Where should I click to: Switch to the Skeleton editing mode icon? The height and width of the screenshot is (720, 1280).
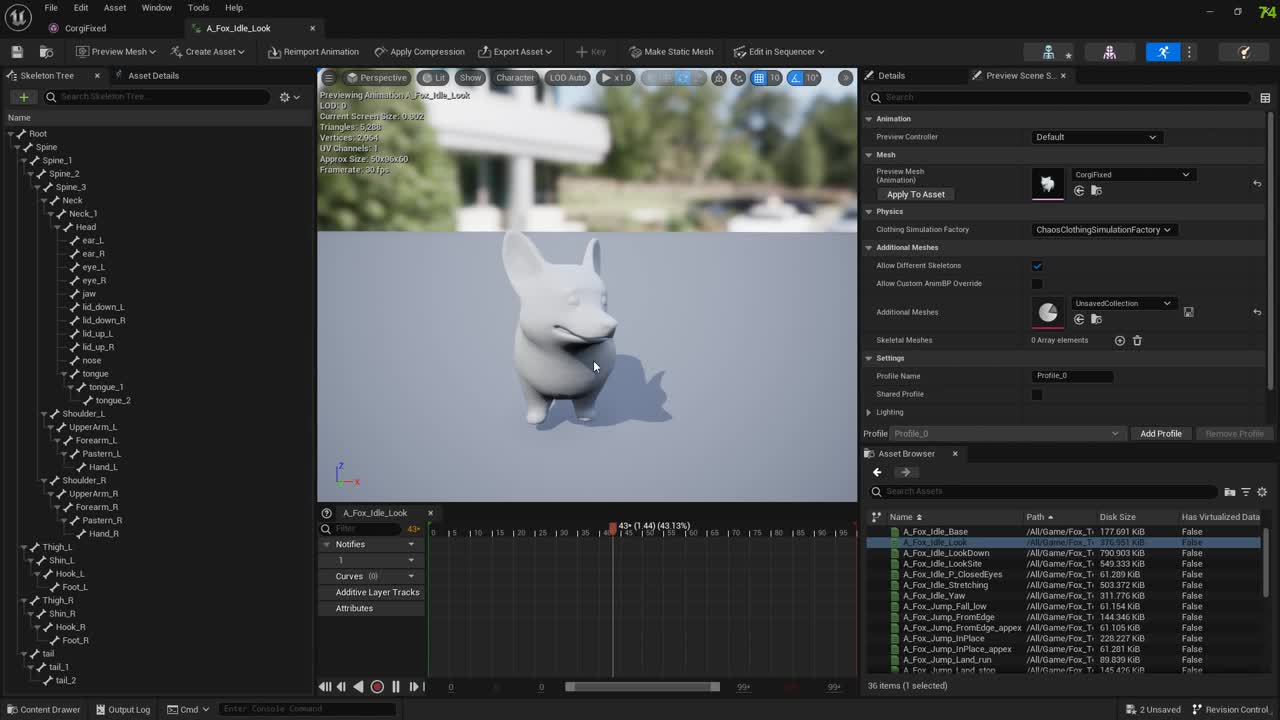pyautogui.click(x=1048, y=52)
